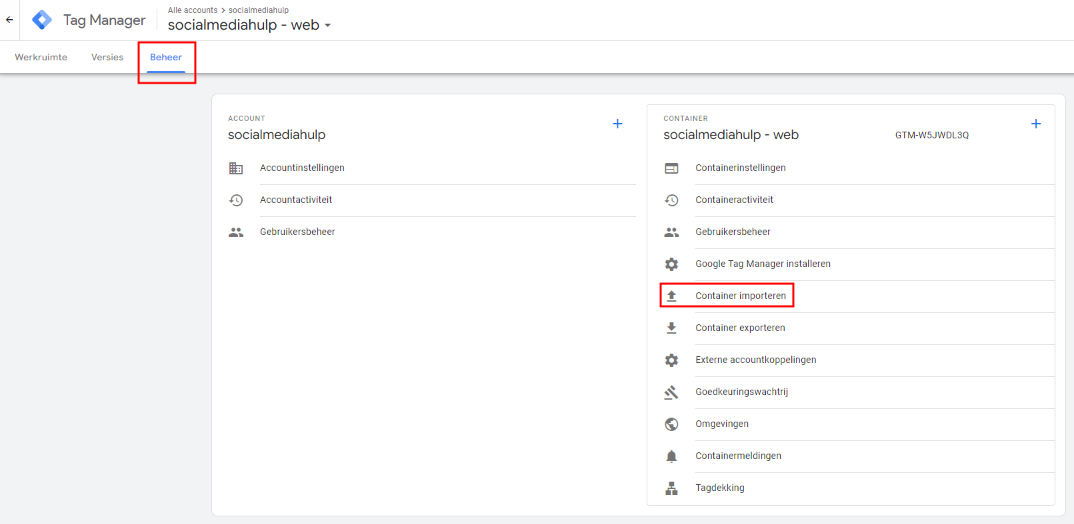
Task: Click the back arrow beside Tag Manager logo
Action: tap(10, 20)
